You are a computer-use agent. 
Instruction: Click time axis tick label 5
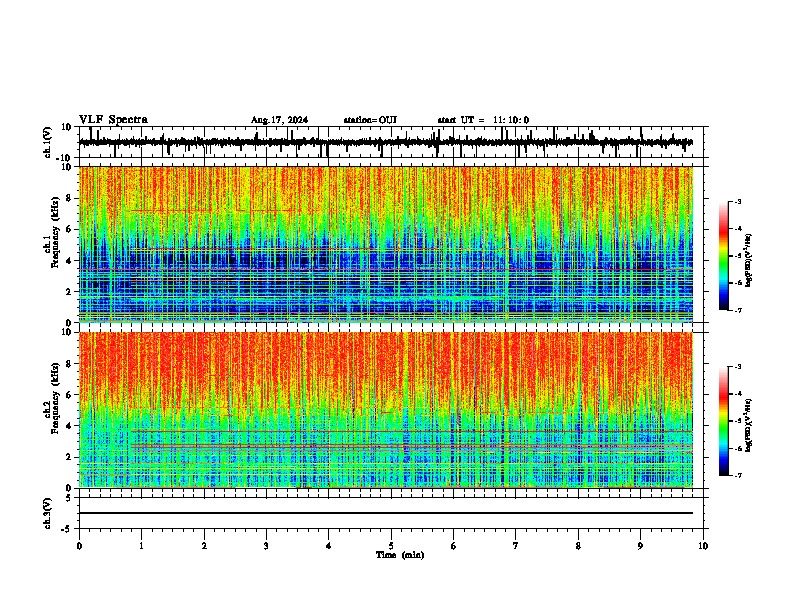pos(391,546)
